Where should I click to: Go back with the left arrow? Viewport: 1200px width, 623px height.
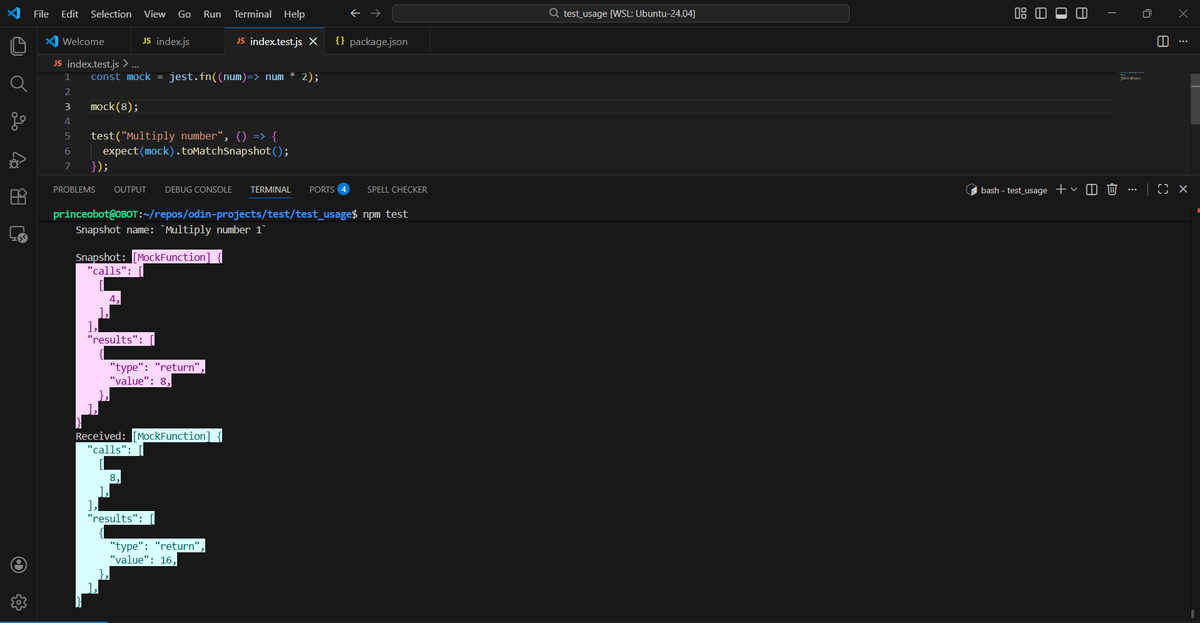(355, 13)
